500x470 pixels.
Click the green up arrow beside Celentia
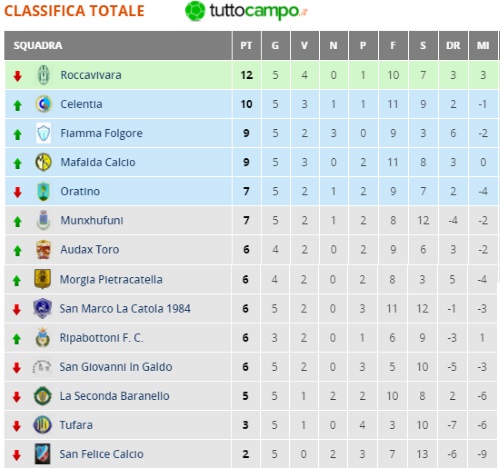[17, 105]
